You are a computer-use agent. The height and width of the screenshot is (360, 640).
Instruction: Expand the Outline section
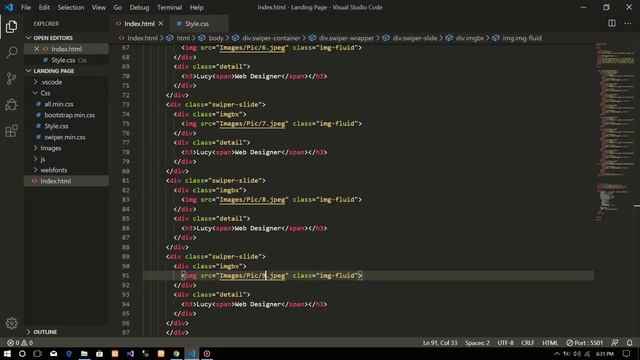point(45,332)
